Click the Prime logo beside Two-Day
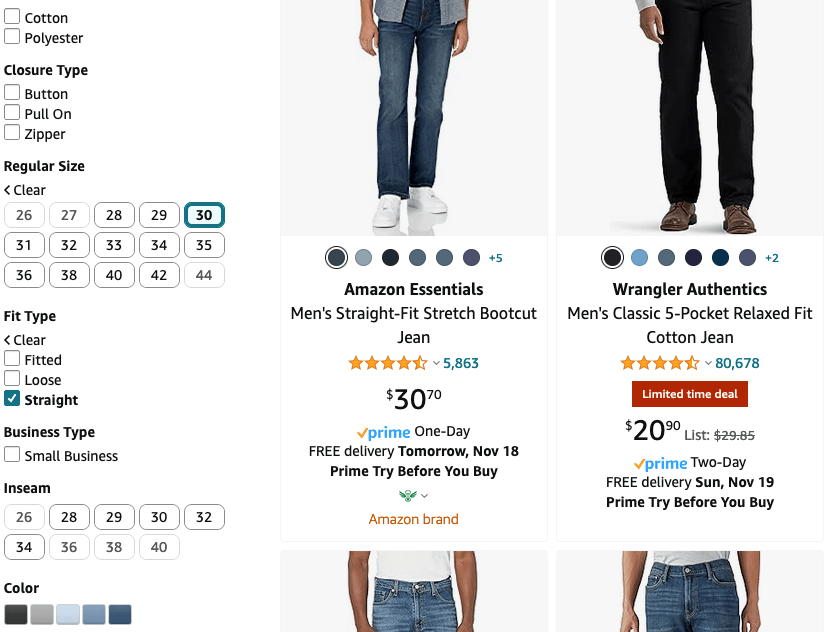 (660, 463)
